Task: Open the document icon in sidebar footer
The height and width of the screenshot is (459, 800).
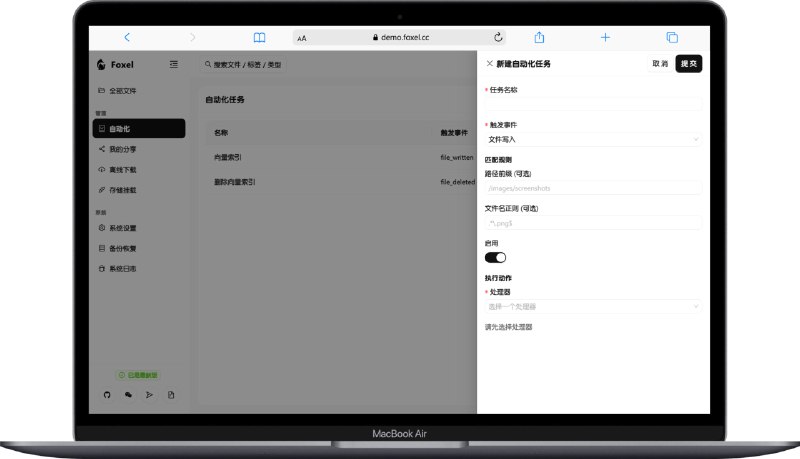Action: [x=171, y=395]
